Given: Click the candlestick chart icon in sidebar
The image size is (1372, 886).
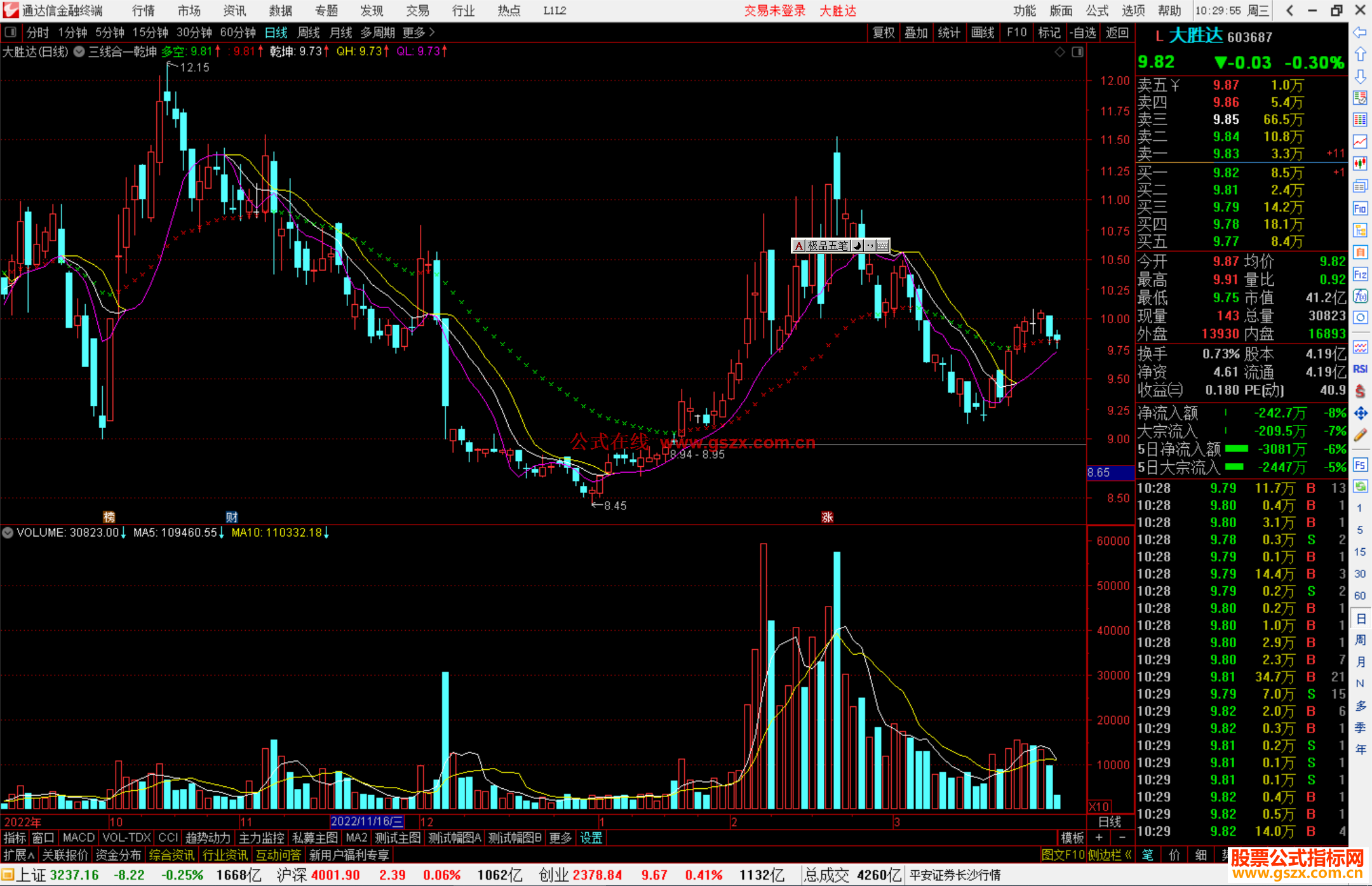Looking at the screenshot, I should pyautogui.click(x=1360, y=164).
